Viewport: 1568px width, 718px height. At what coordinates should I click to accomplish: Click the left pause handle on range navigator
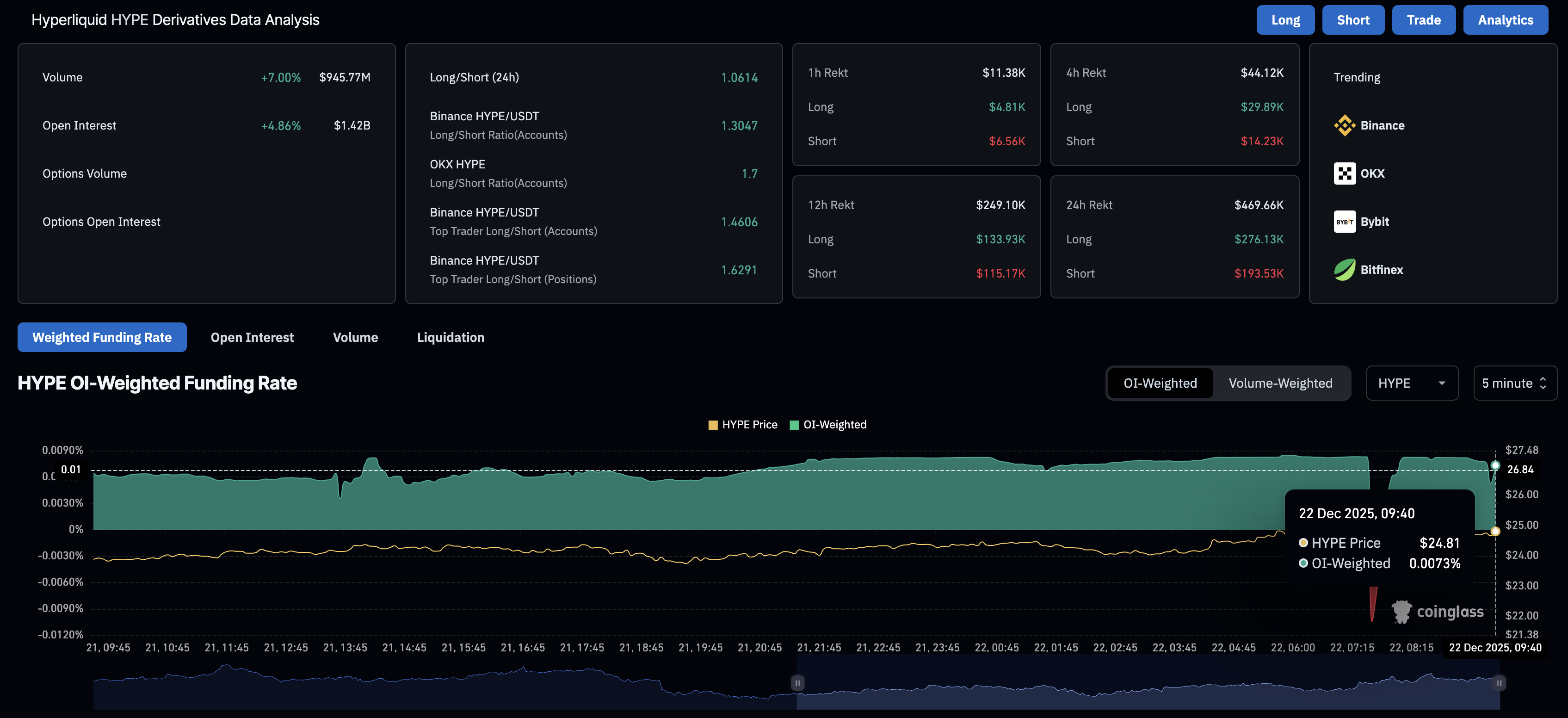point(797,682)
